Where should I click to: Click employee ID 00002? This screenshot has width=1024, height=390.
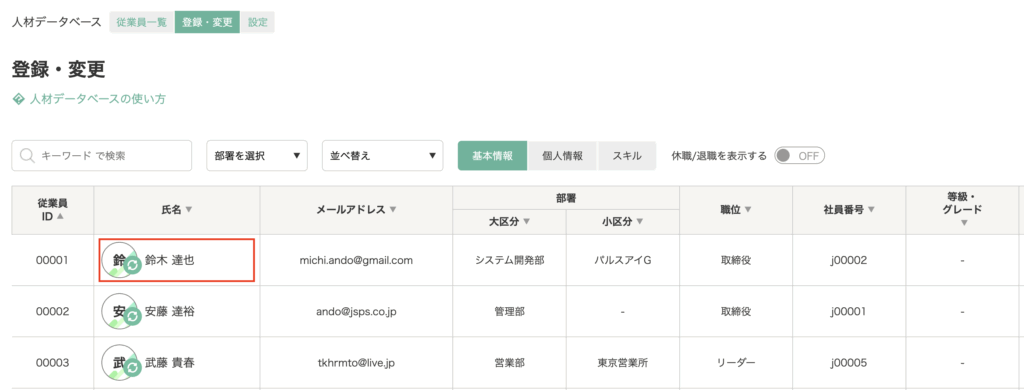pos(52,311)
